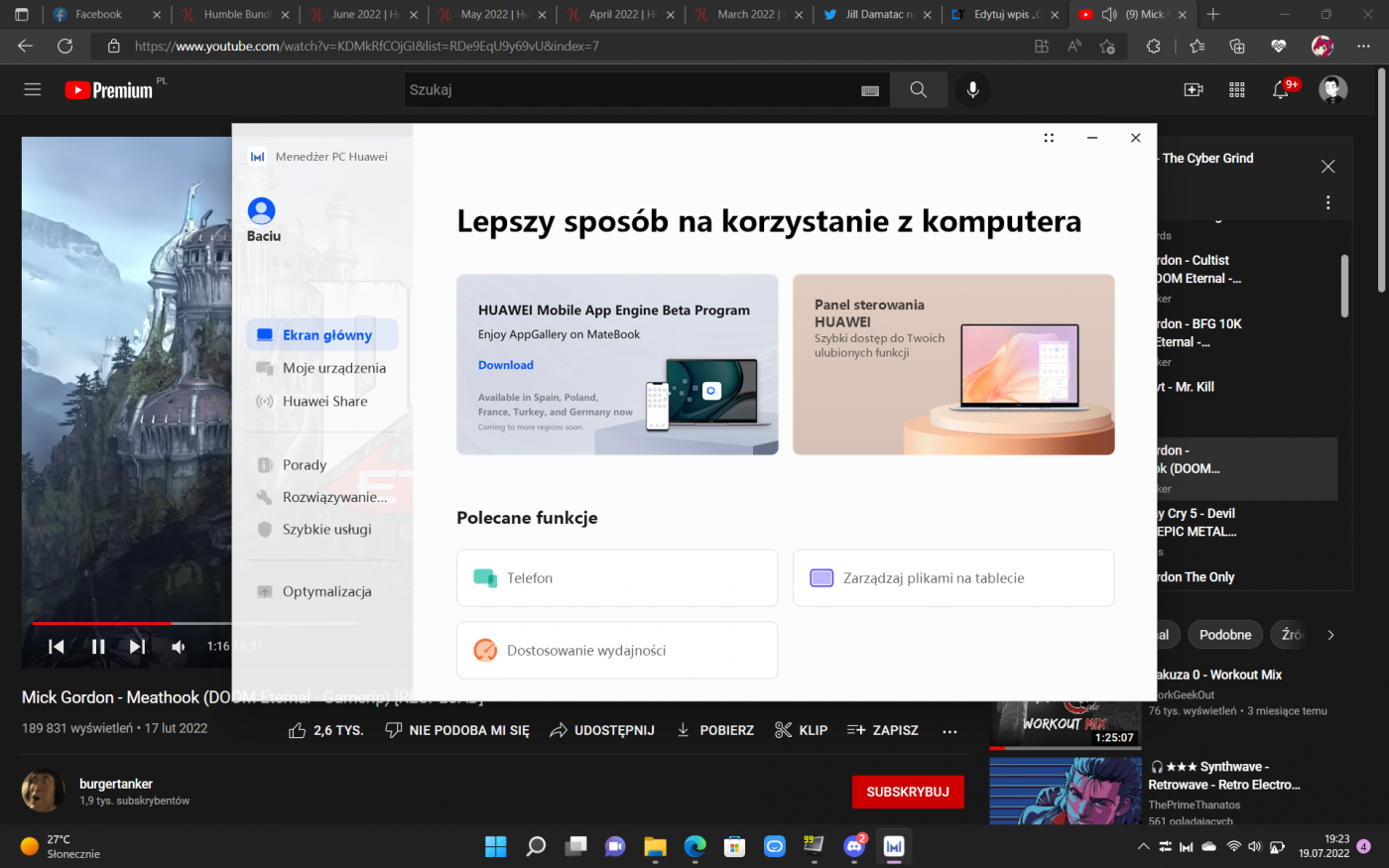Viewport: 1389px width, 868px height.
Task: Open YouTube hamburger guide menu
Action: click(33, 89)
